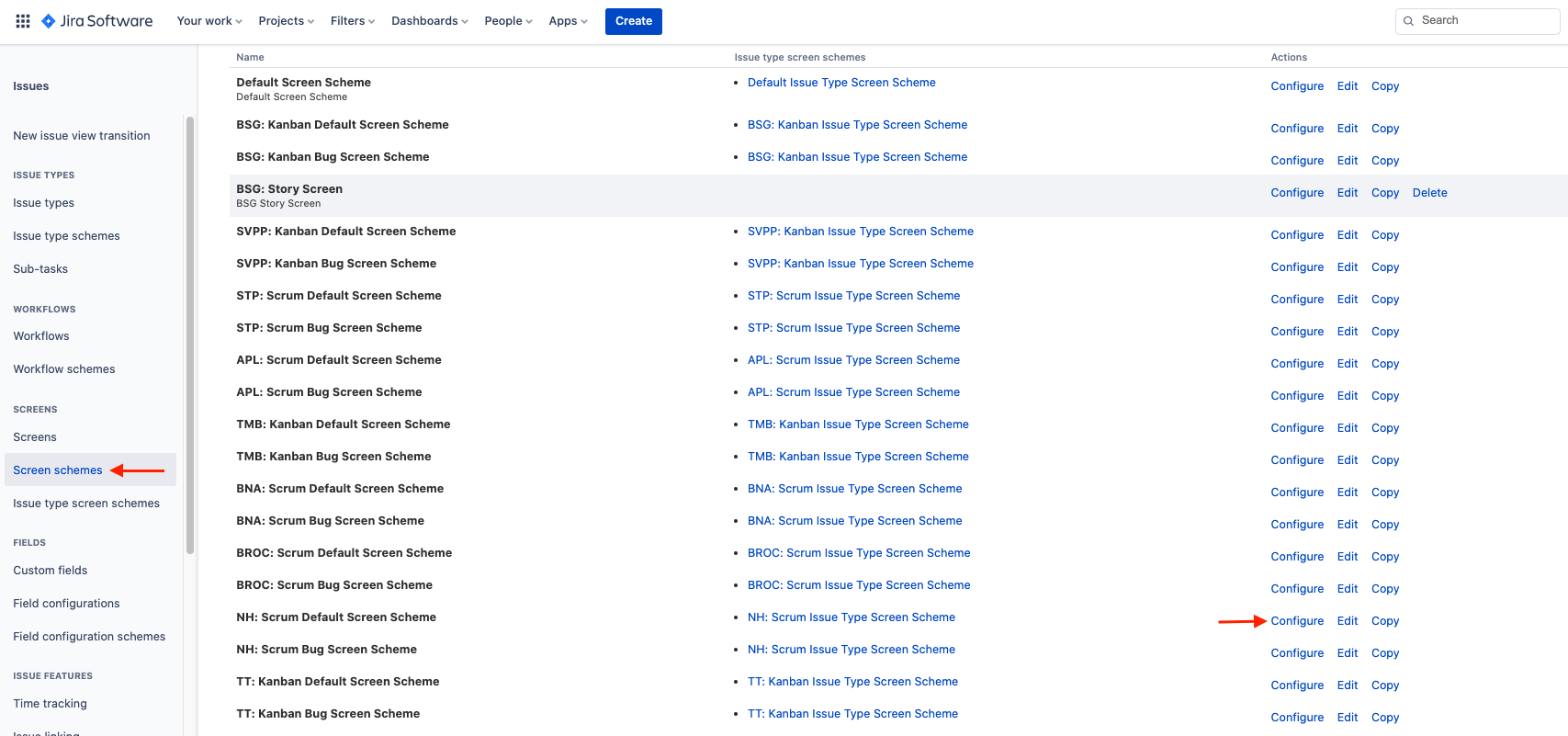This screenshot has height=736, width=1568.
Task: Open Time tracking settings
Action: 51,704
